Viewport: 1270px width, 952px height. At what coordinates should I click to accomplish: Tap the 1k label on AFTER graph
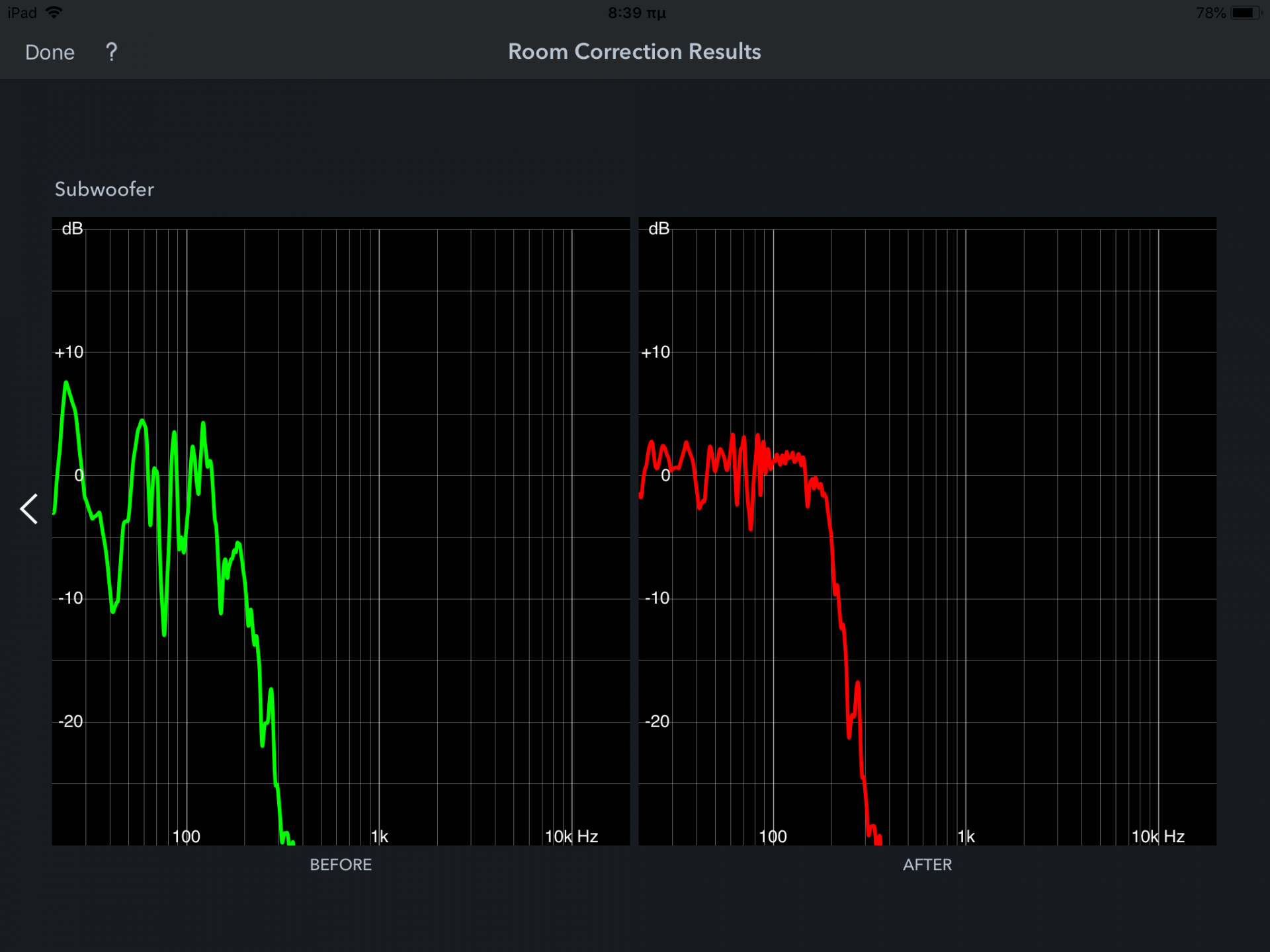966,836
